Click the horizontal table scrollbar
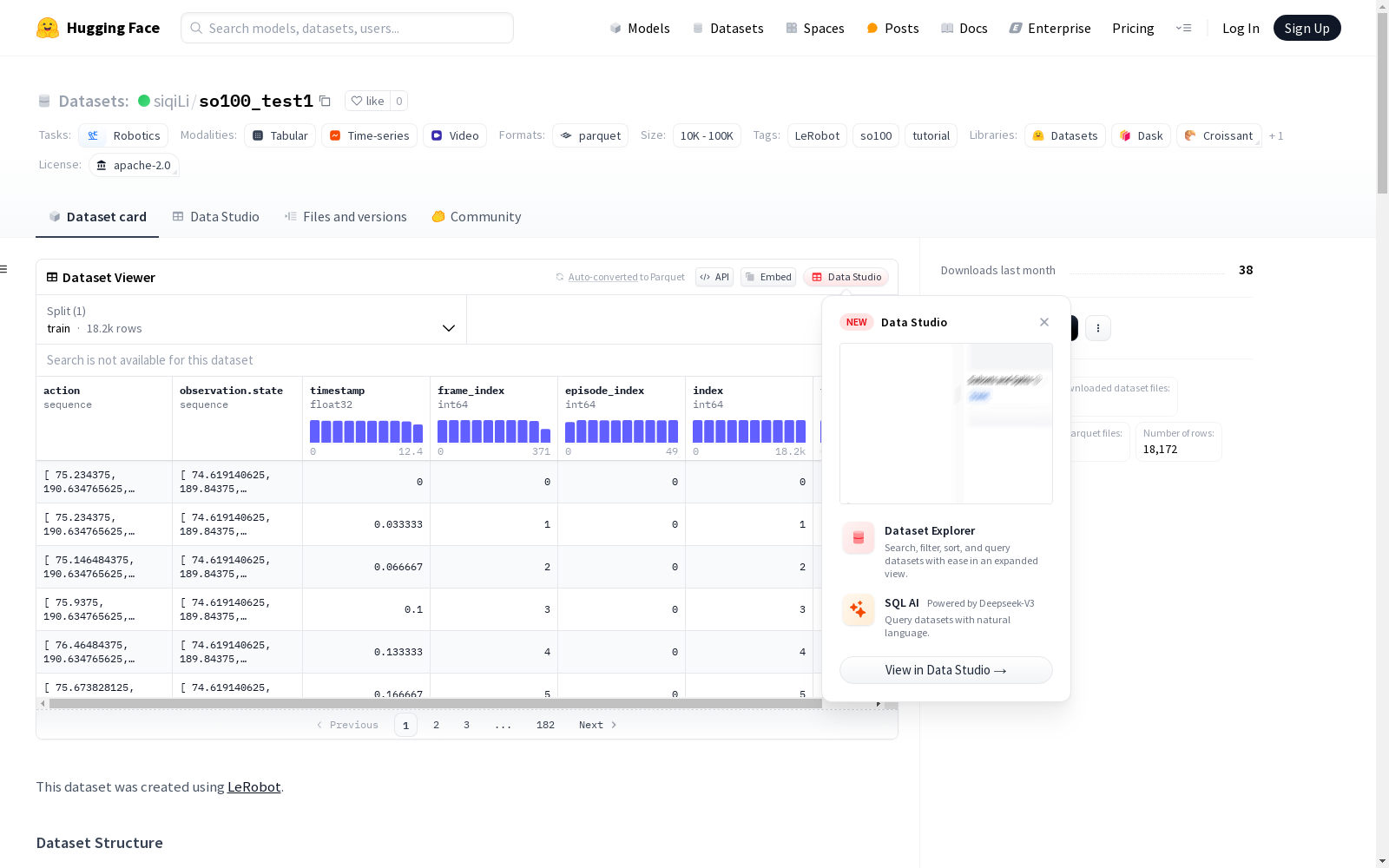Image resolution: width=1389 pixels, height=868 pixels. click(435, 703)
